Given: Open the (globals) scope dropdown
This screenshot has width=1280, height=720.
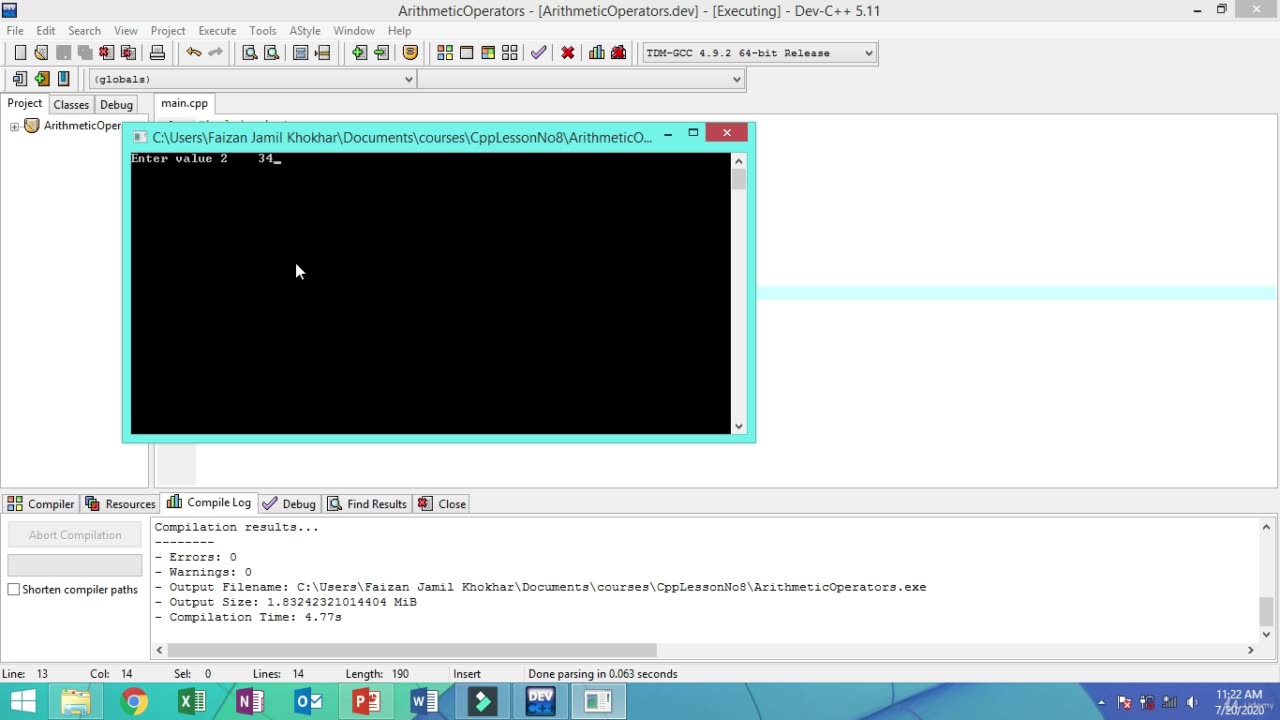Looking at the screenshot, I should [x=253, y=79].
